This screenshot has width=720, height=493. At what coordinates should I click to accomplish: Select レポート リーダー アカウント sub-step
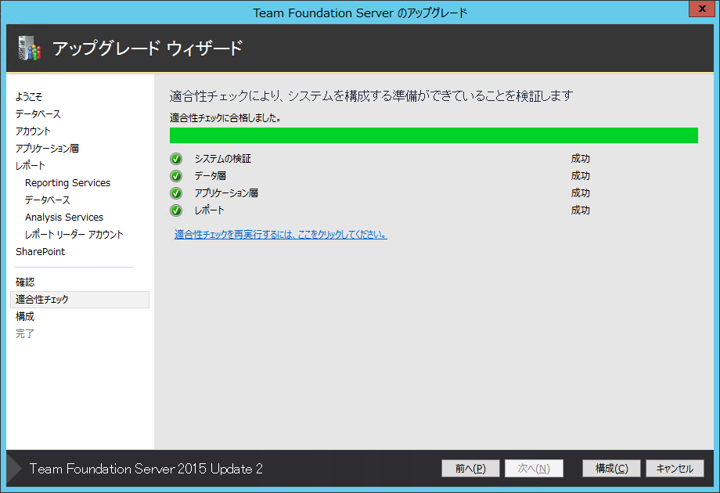tap(74, 235)
